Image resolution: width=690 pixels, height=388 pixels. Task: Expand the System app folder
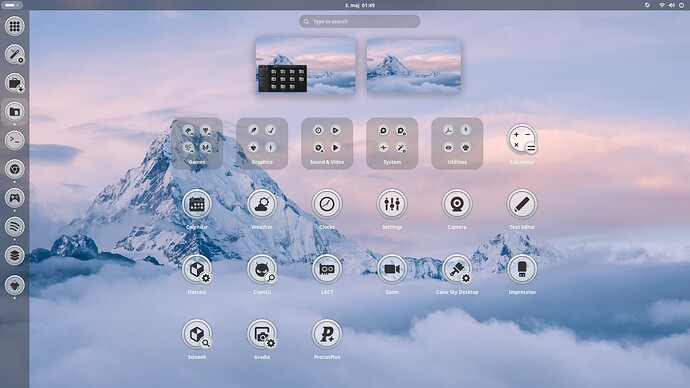392,143
